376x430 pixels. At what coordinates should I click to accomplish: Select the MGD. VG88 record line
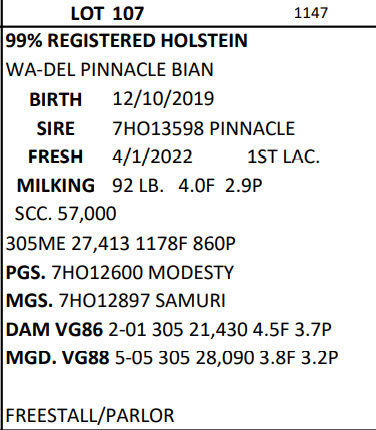172,358
